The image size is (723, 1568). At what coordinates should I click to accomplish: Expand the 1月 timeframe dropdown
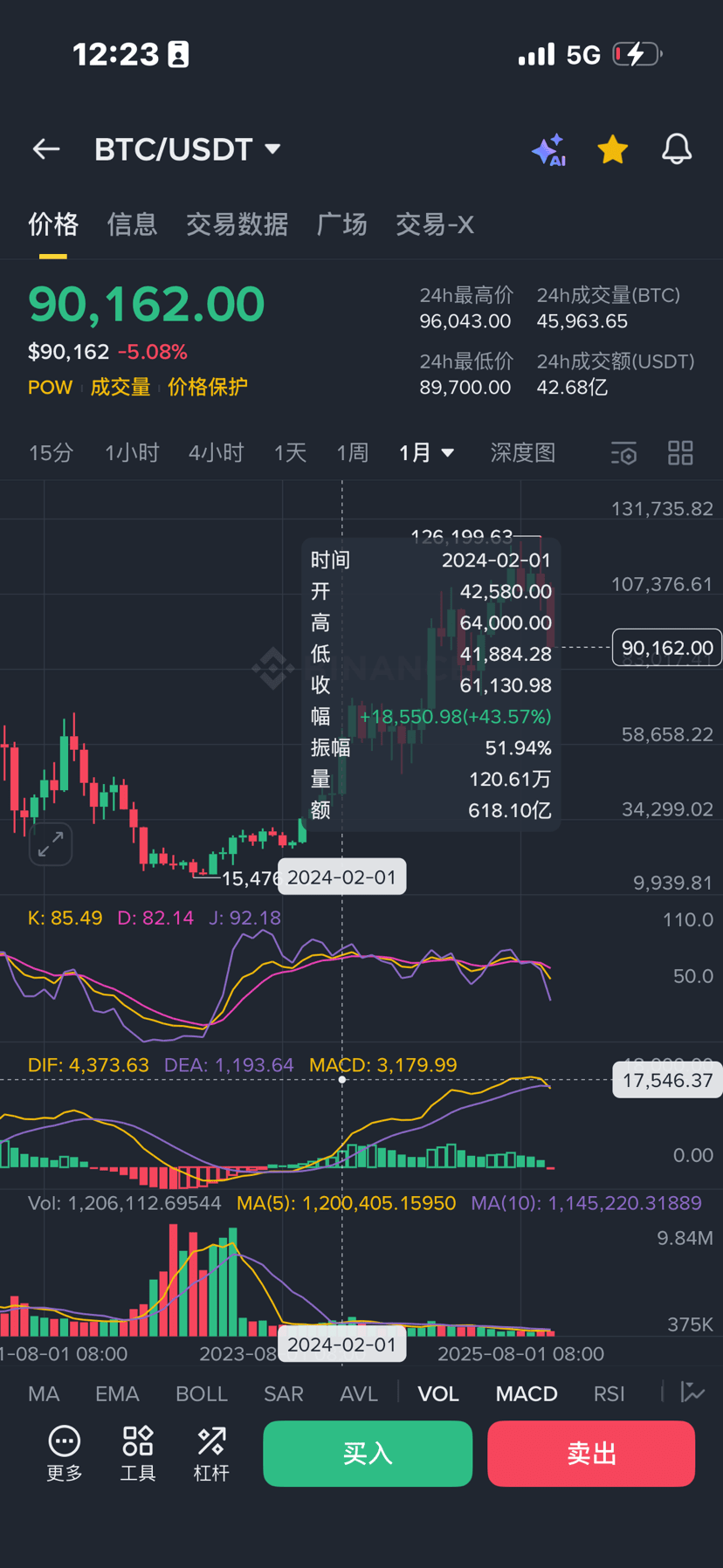[426, 452]
